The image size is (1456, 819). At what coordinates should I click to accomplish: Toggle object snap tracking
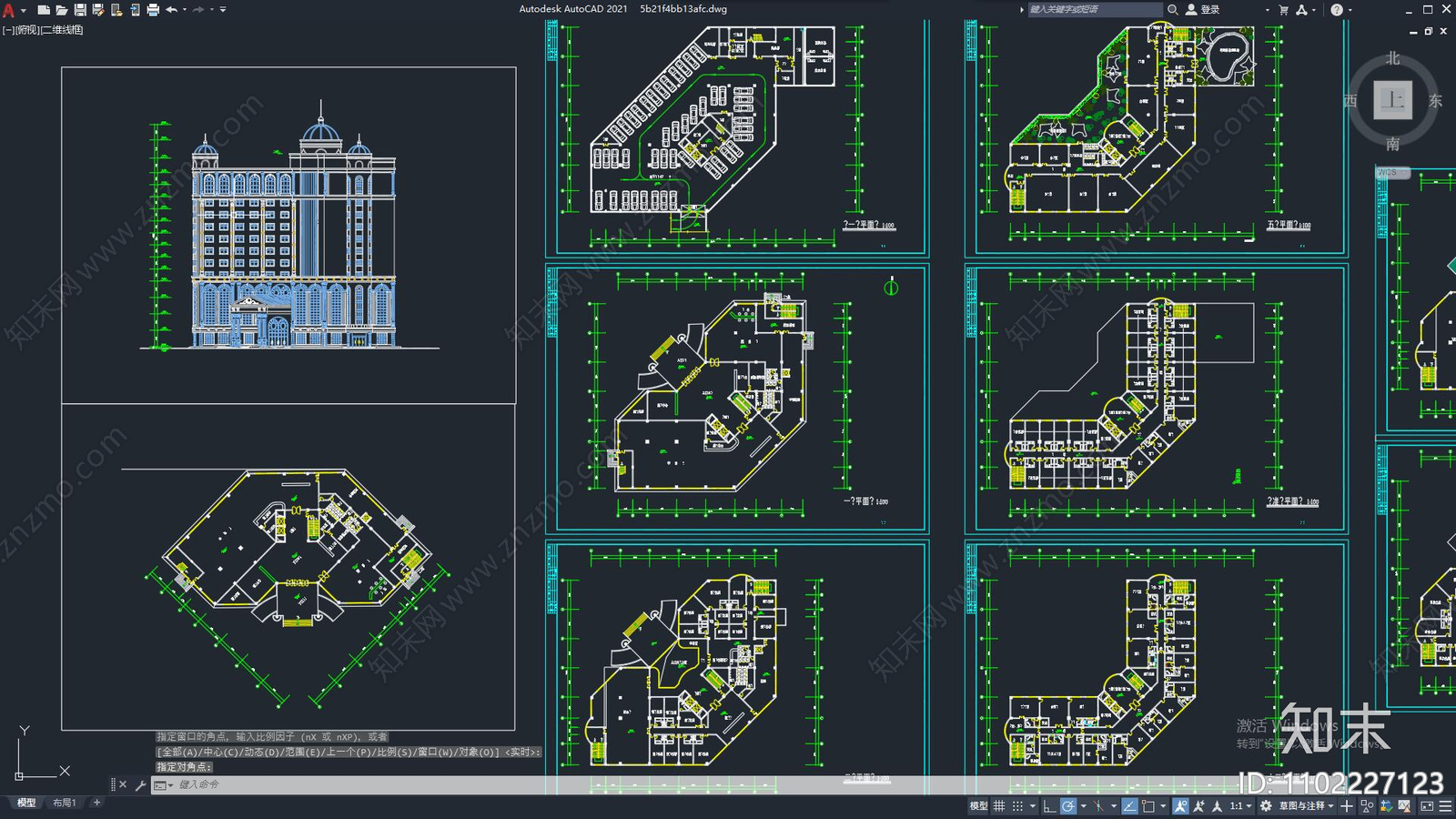[1129, 806]
